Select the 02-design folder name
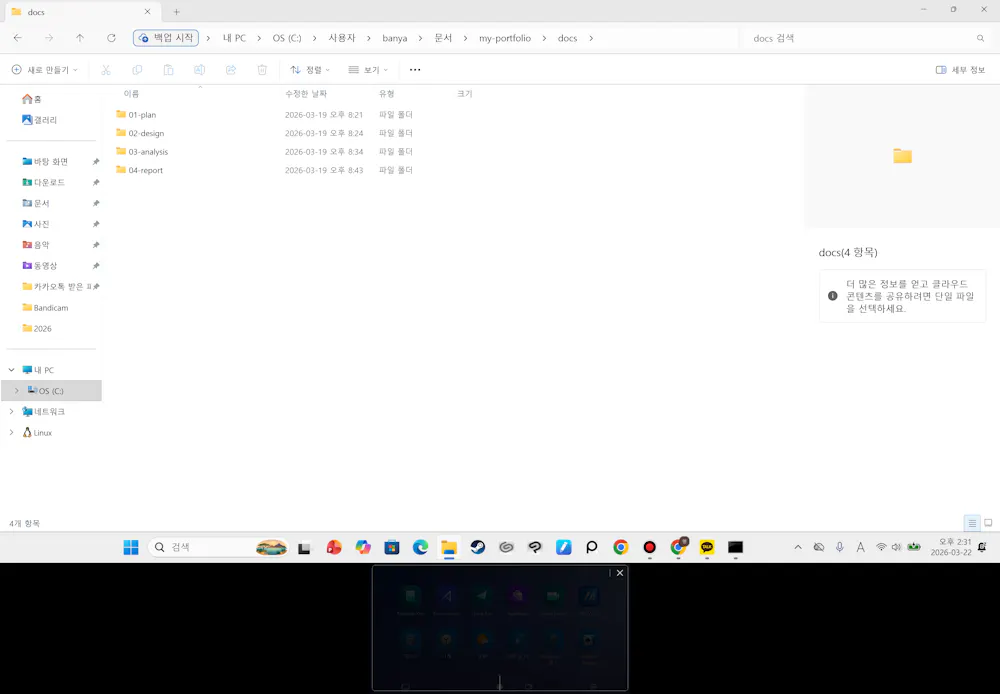Viewport: 1000px width, 694px height. coord(146,133)
